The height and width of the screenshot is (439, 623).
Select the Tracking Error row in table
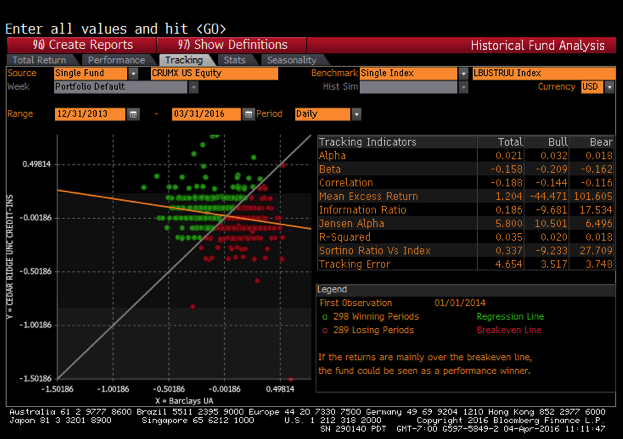(x=466, y=265)
